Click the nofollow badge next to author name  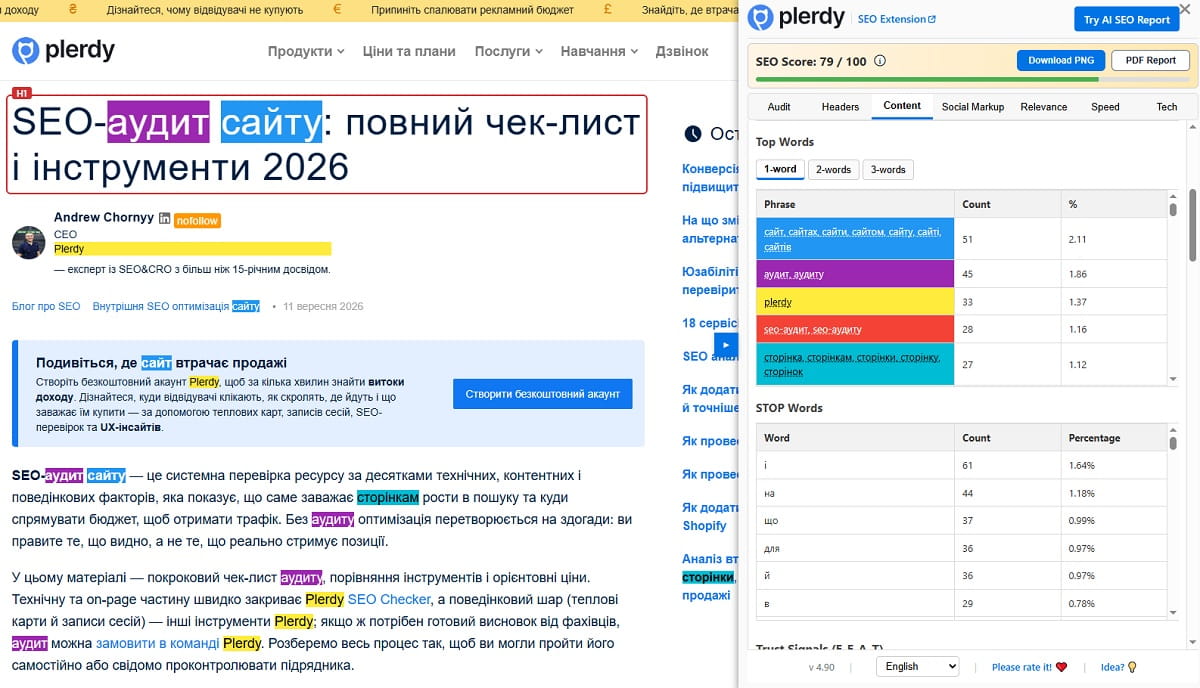click(197, 220)
